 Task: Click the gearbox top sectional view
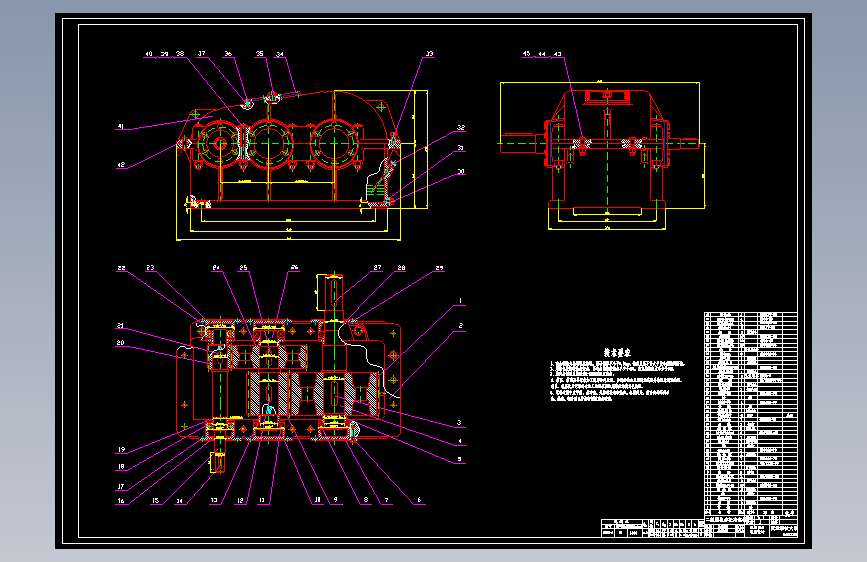pyautogui.click(x=289, y=373)
